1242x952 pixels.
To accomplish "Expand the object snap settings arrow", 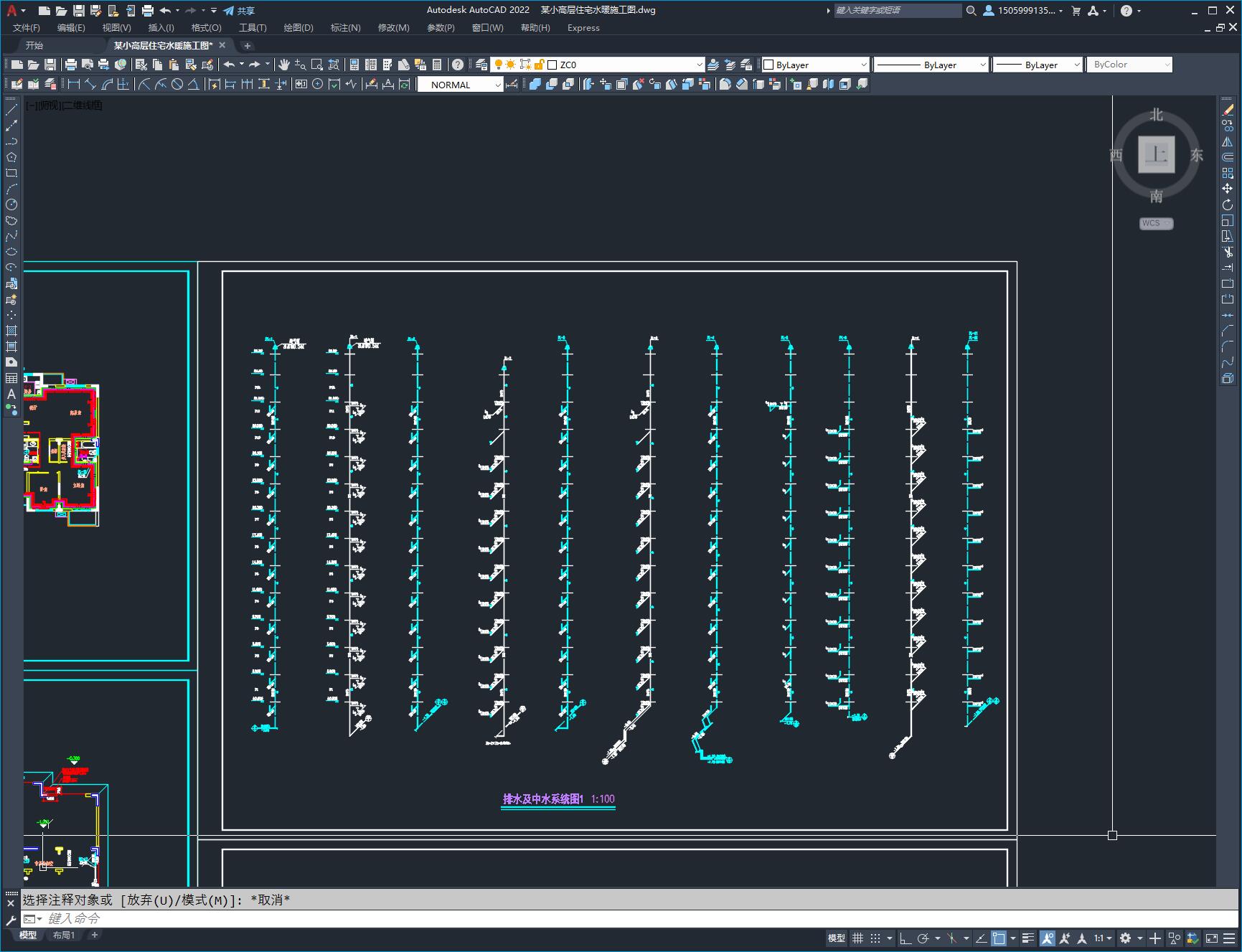I will 1013,938.
